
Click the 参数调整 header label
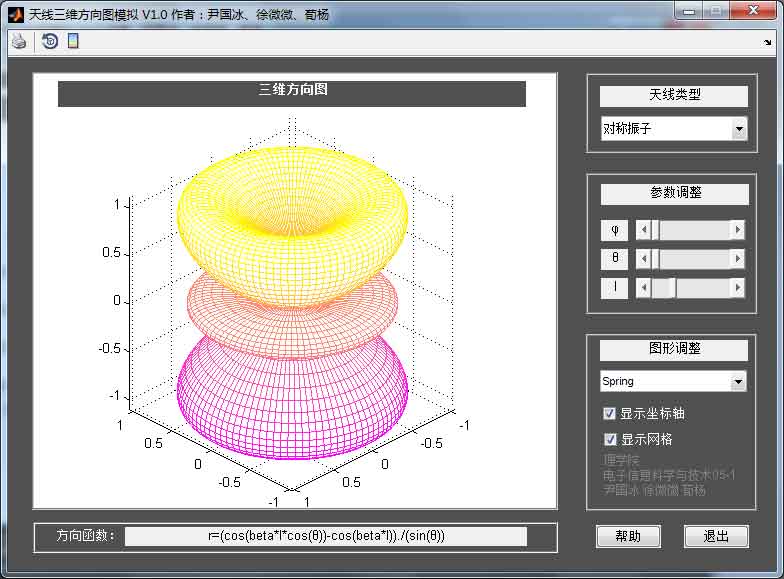coord(675,193)
